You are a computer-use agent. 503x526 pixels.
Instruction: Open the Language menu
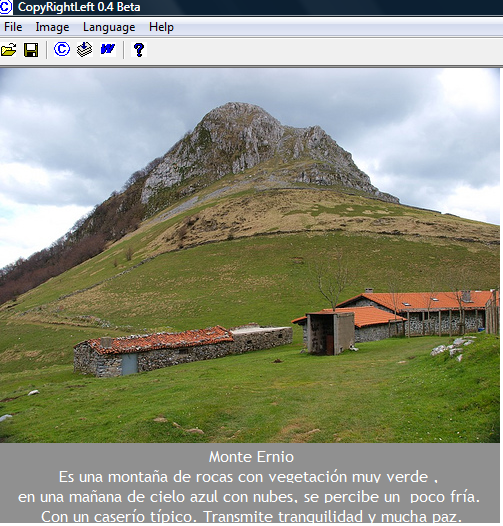point(109,27)
